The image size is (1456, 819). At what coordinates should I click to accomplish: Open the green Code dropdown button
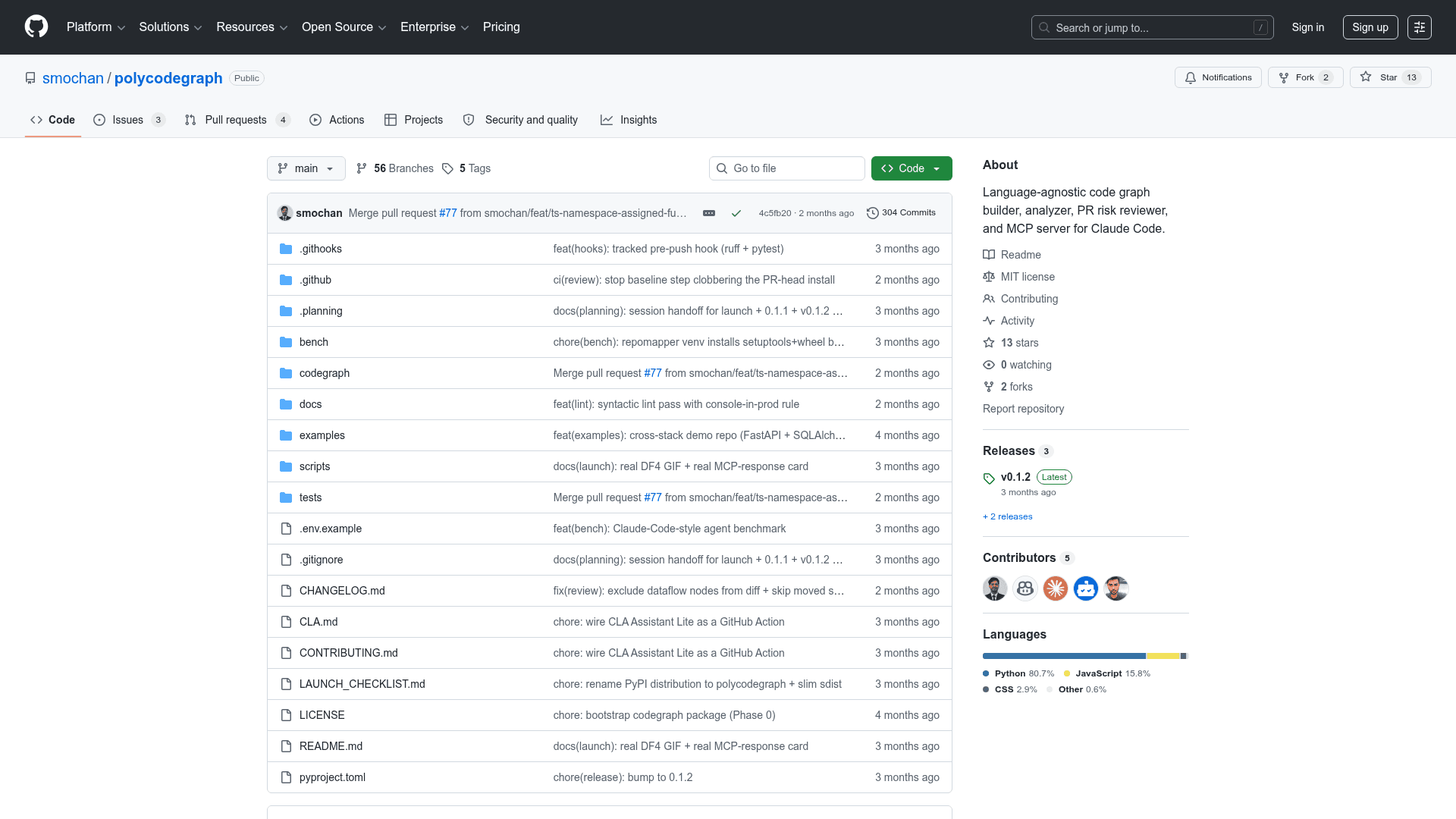click(912, 168)
